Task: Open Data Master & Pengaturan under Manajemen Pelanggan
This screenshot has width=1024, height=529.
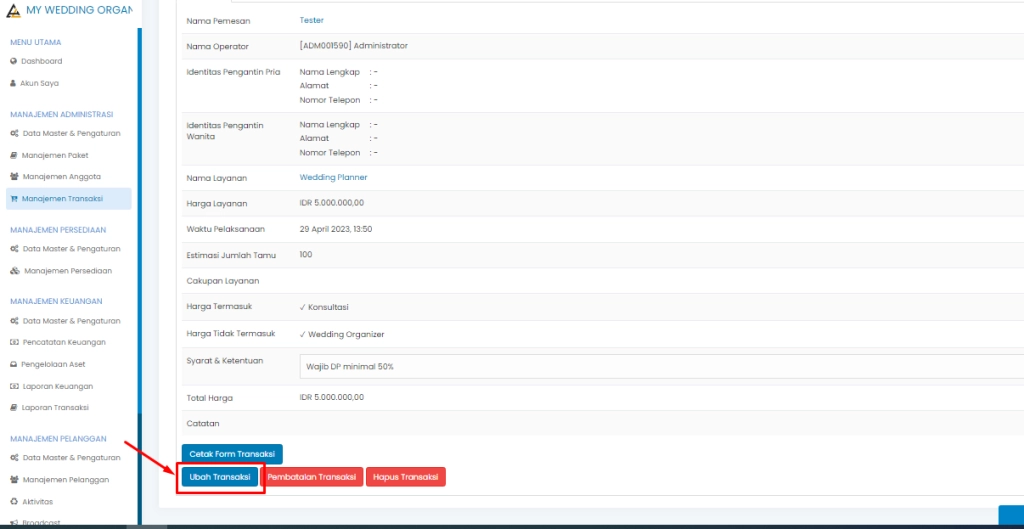Action: click(71, 458)
